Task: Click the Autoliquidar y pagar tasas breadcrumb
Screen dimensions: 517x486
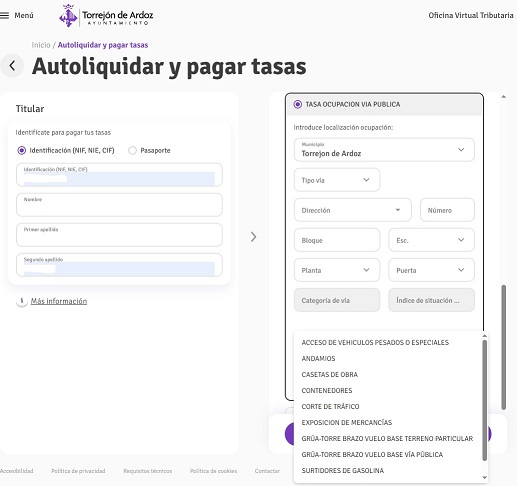Action: coord(103,45)
